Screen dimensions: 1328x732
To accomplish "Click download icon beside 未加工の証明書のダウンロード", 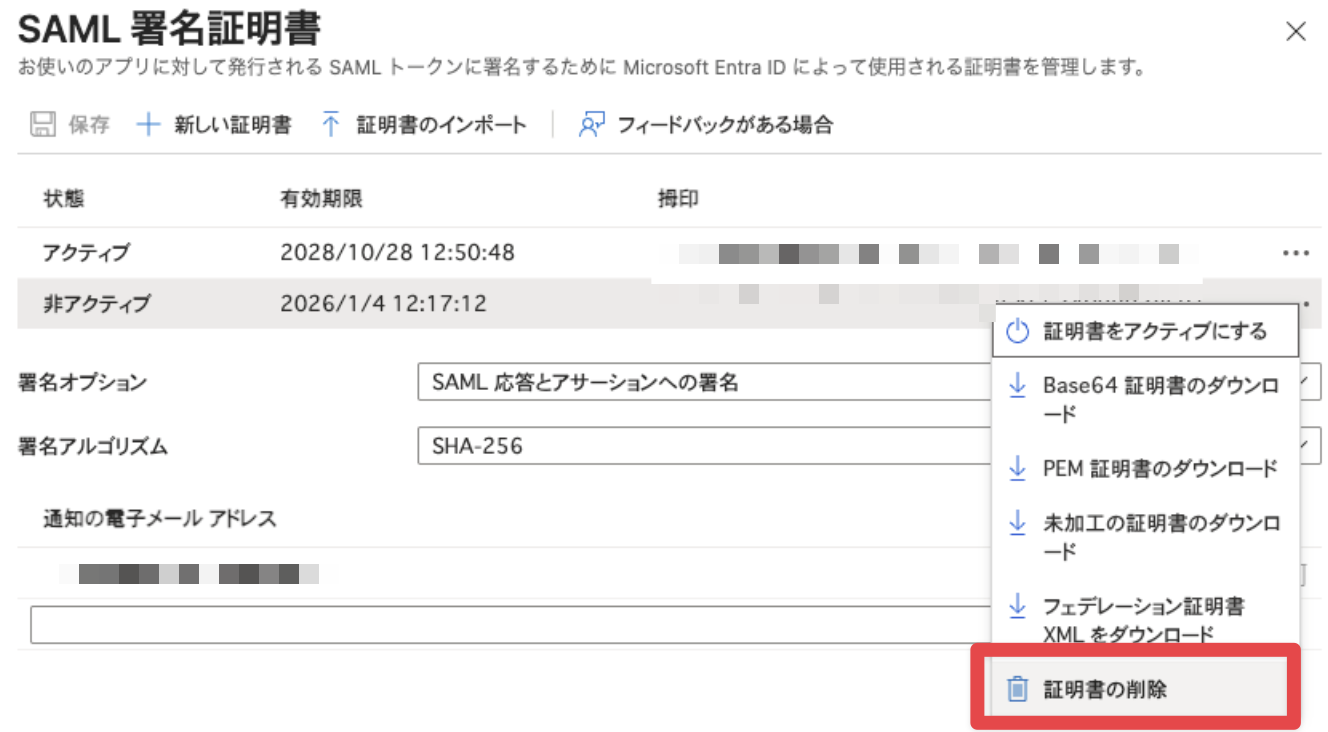I will tap(1017, 523).
